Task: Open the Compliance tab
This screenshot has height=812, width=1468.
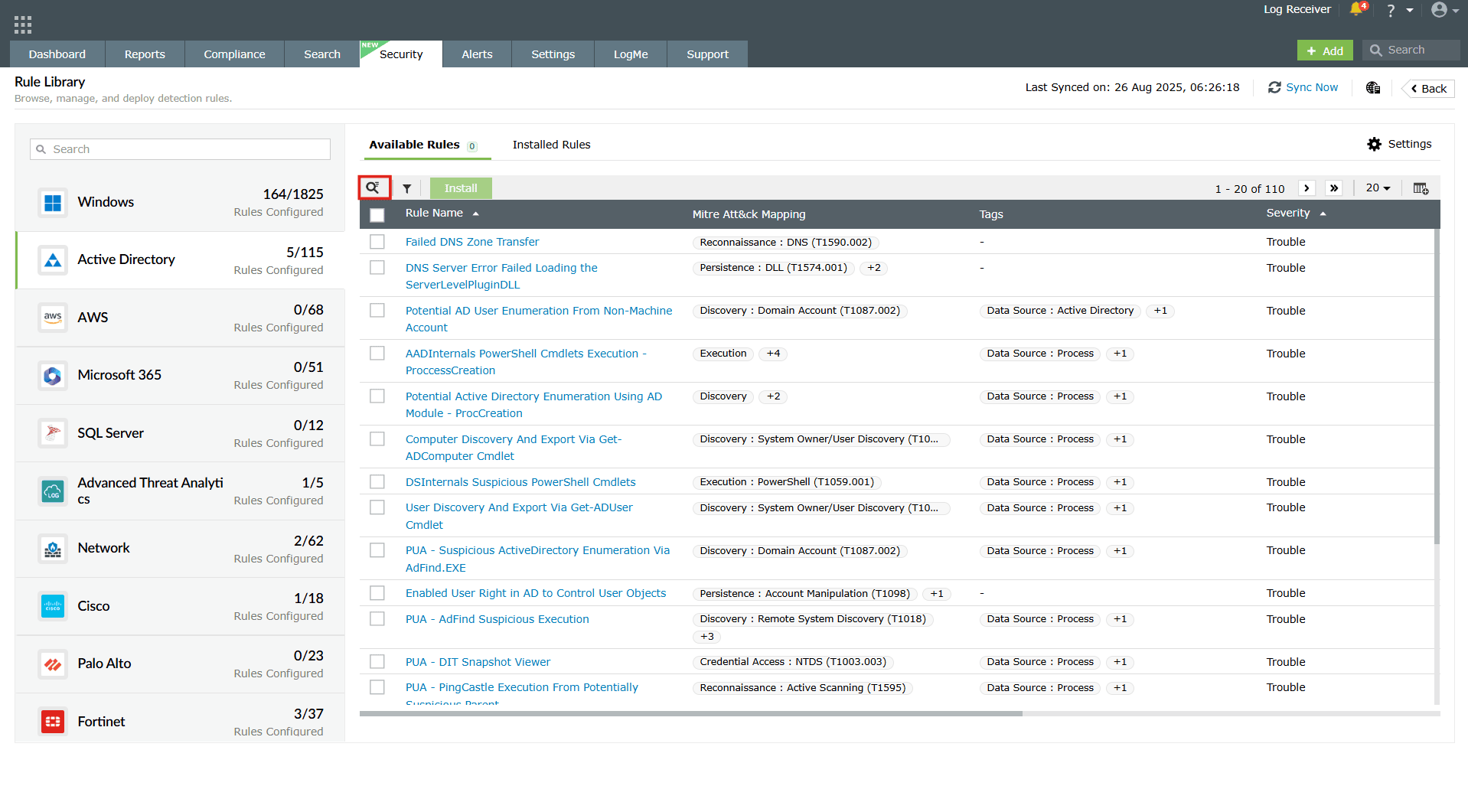Action: (234, 54)
